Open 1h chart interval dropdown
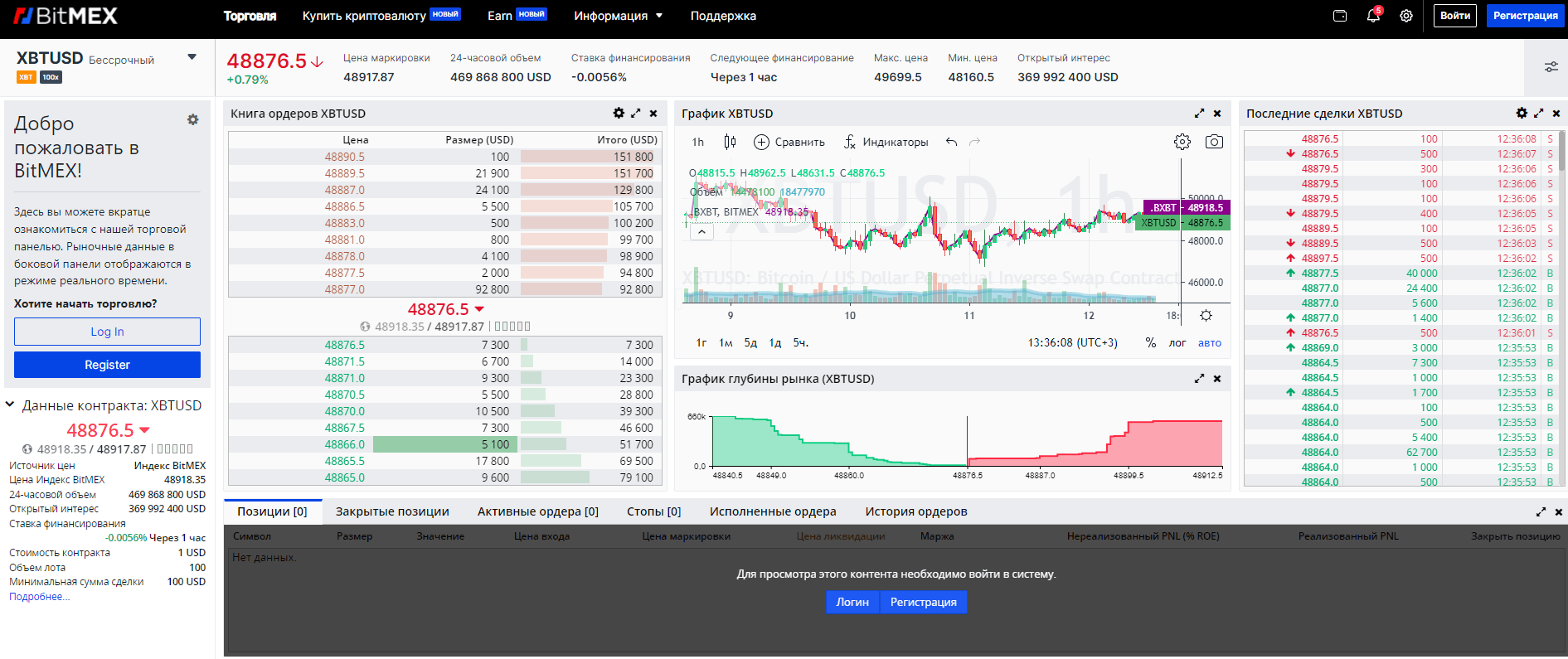Viewport: 1568px width, 659px height. pyautogui.click(x=698, y=142)
